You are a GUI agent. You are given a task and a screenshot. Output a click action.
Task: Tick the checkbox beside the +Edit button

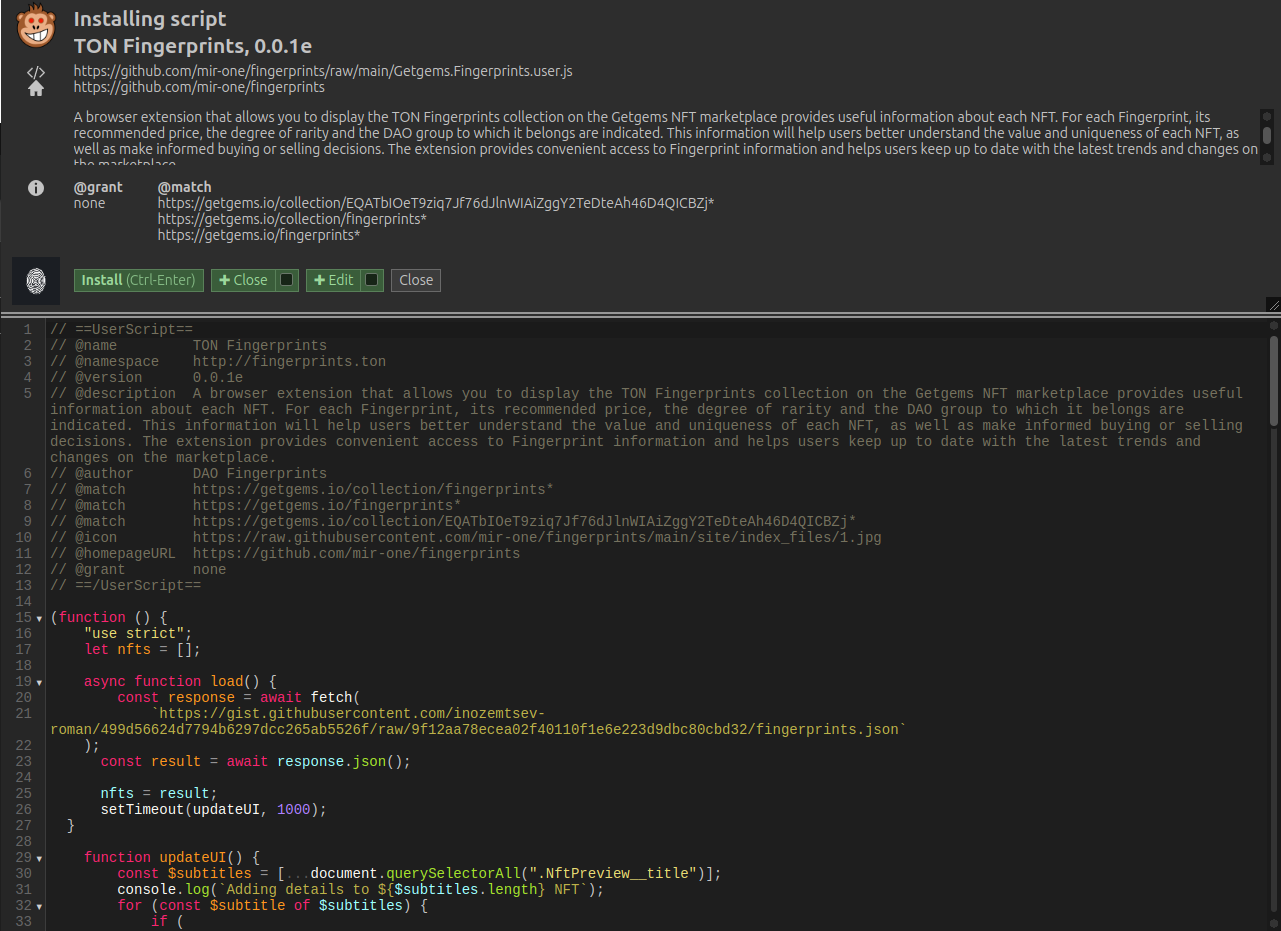tap(371, 280)
